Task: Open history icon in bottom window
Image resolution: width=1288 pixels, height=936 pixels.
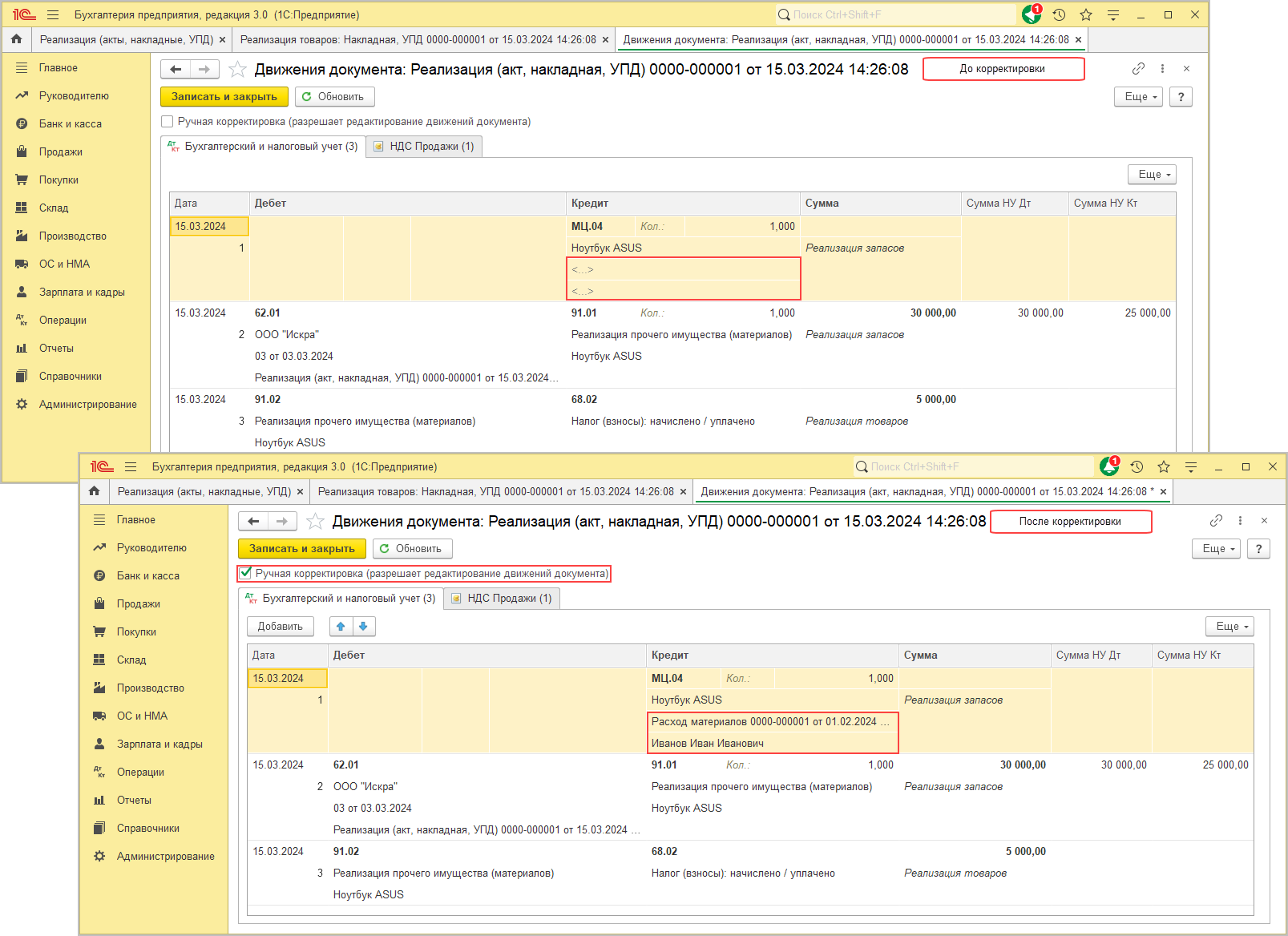Action: click(x=1137, y=466)
